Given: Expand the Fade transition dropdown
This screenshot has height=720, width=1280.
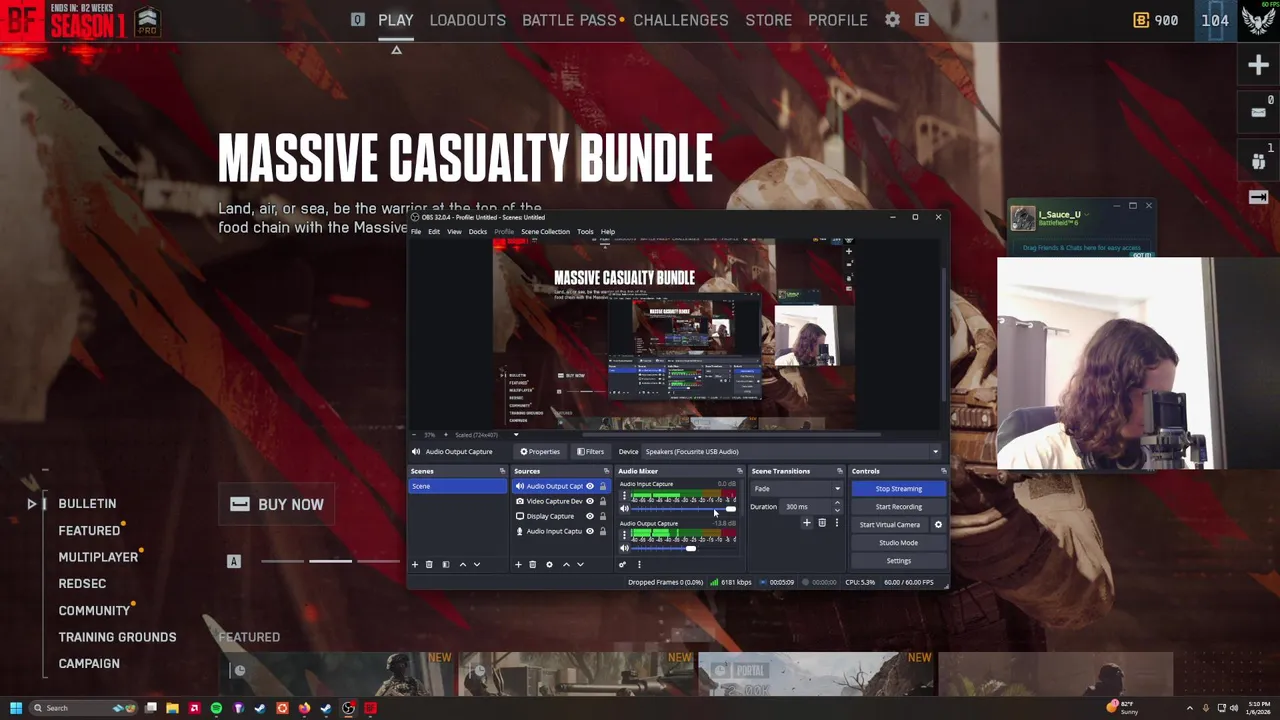Looking at the screenshot, I should pyautogui.click(x=797, y=489).
